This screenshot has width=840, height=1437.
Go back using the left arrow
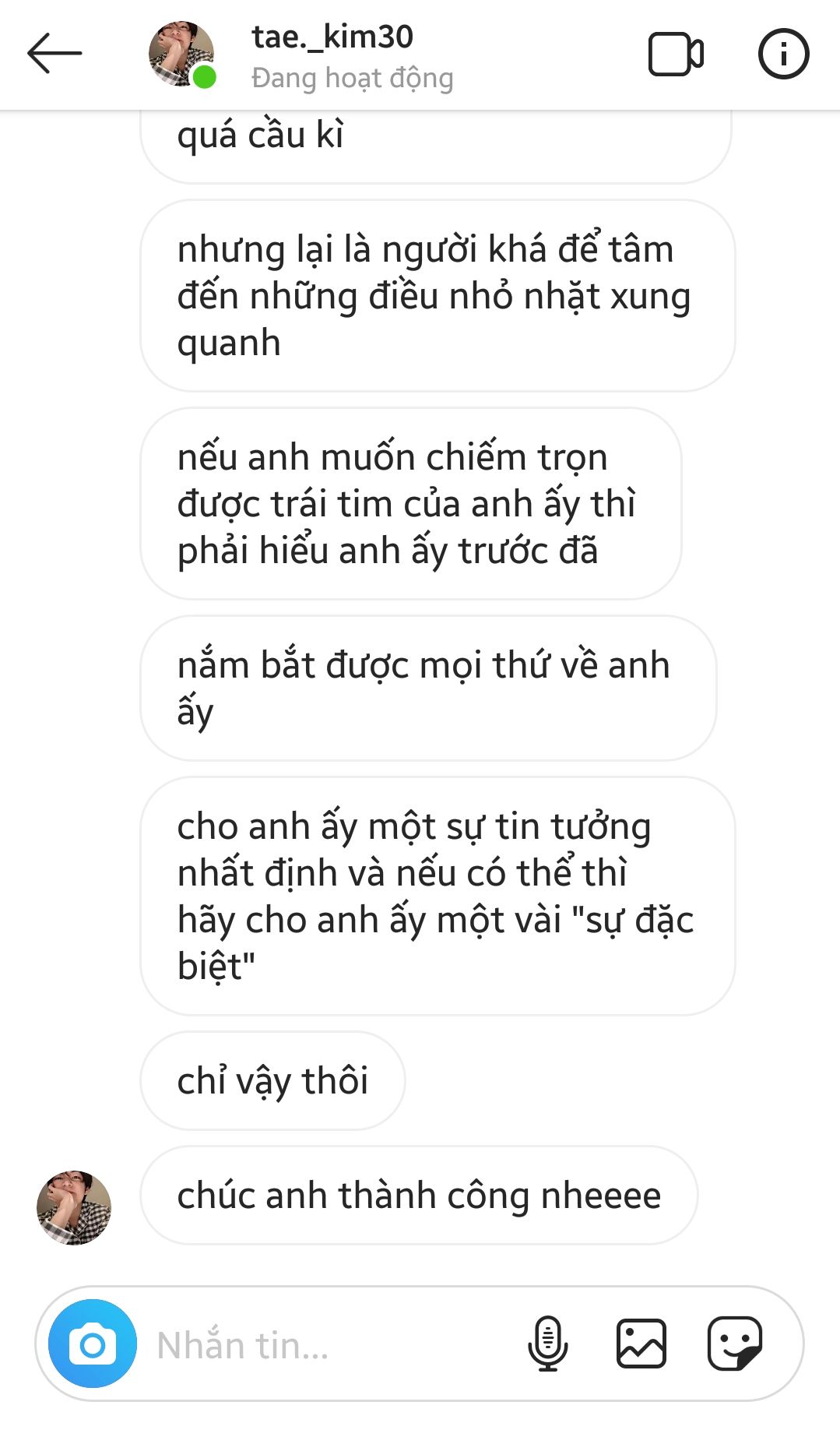point(54,53)
